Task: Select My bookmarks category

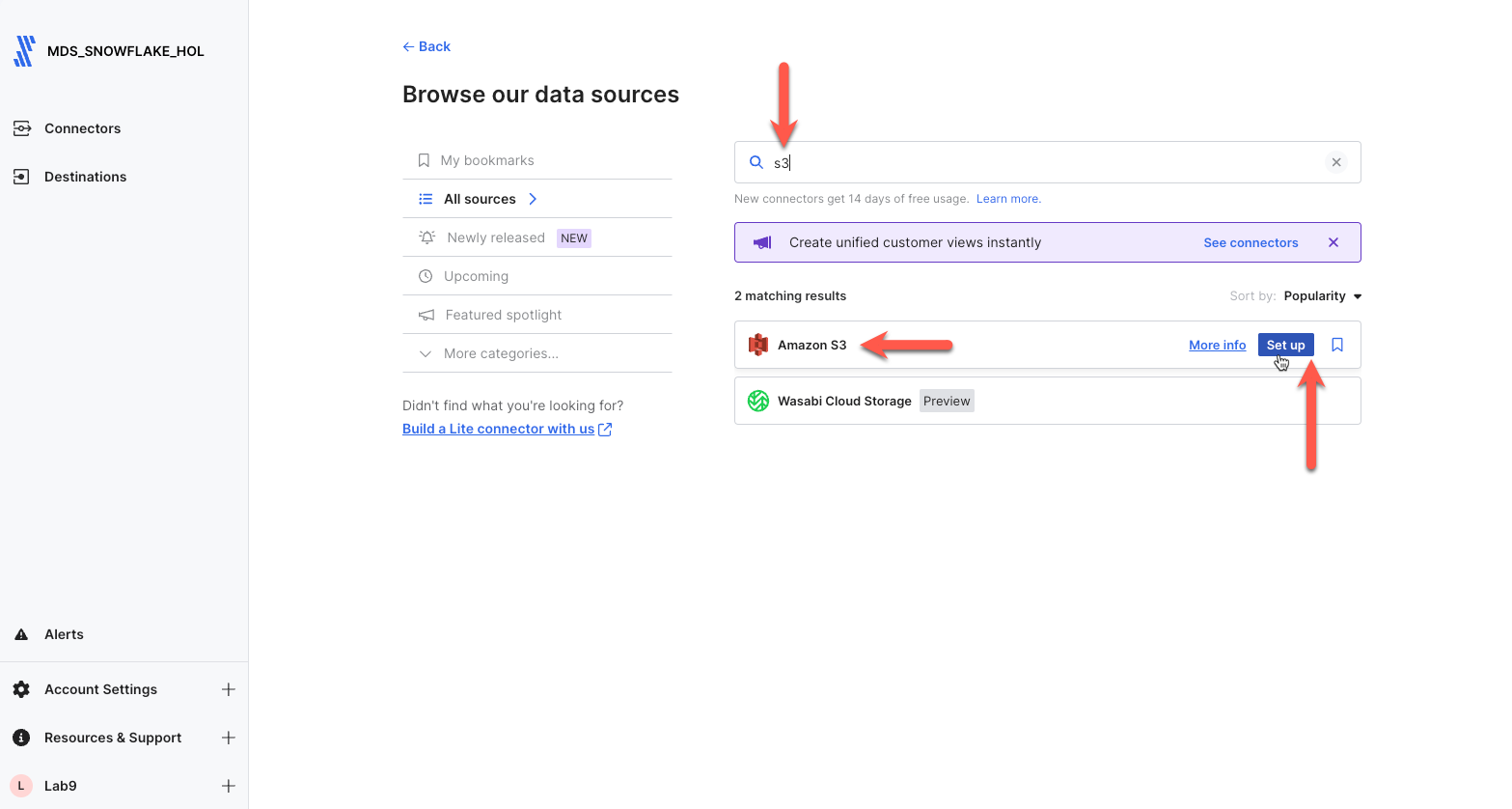Action: 486,160
